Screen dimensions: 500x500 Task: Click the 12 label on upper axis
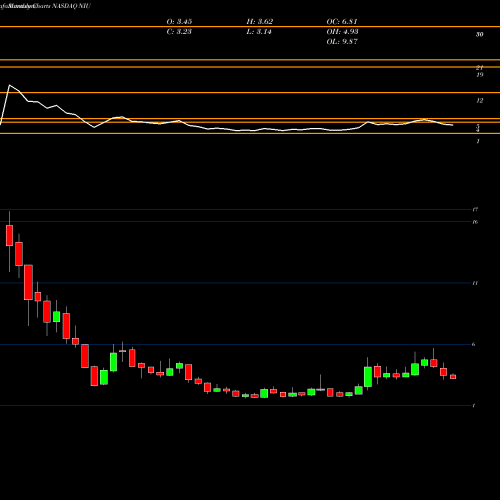tap(479, 100)
